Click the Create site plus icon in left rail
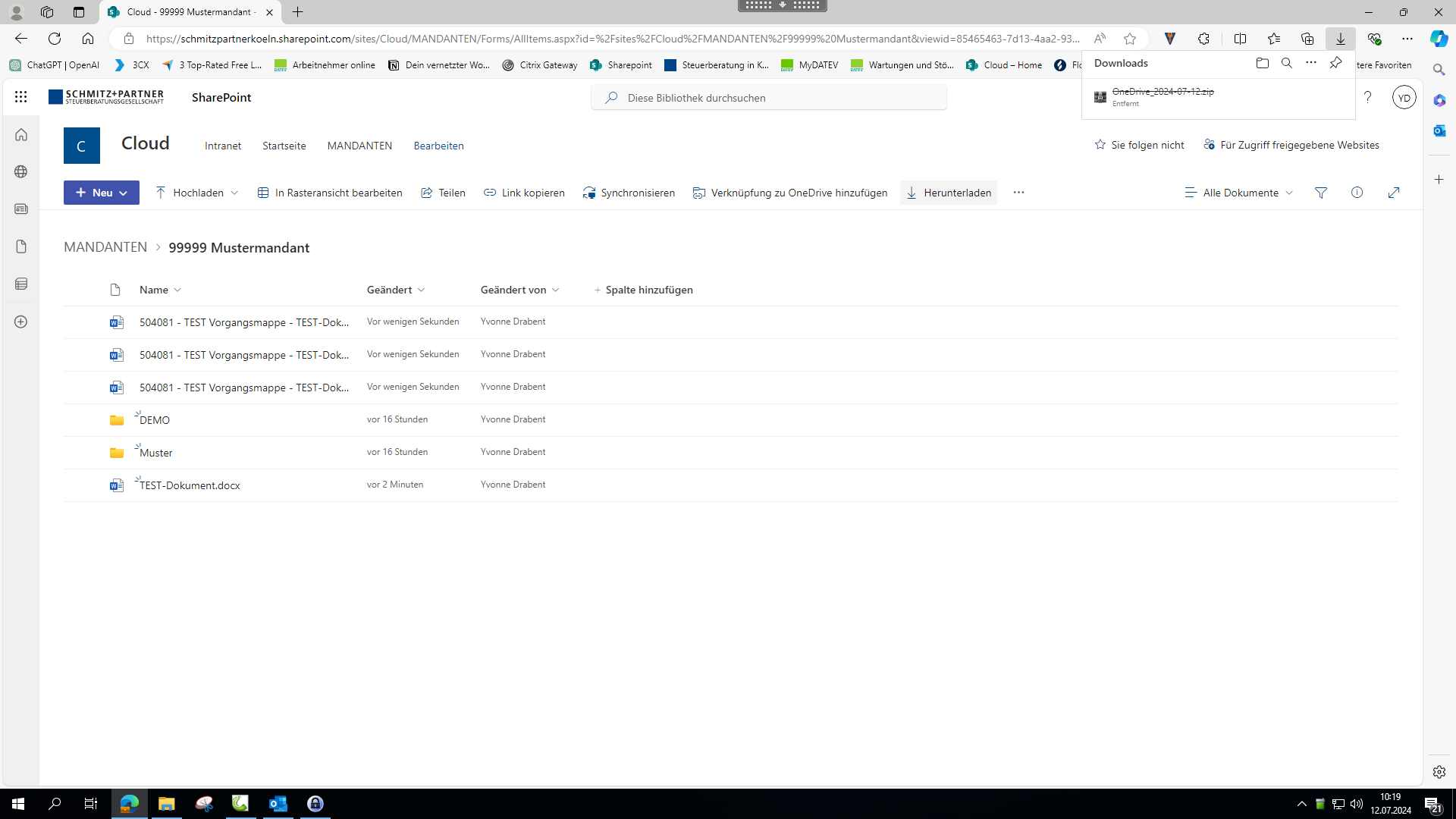 tap(21, 322)
